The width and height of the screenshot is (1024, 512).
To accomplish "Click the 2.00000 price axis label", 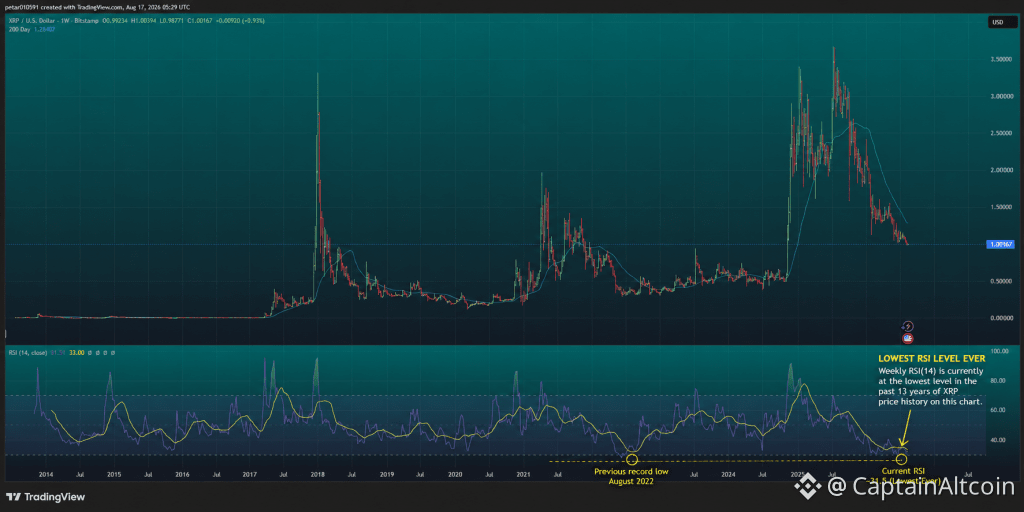I will (x=1000, y=170).
